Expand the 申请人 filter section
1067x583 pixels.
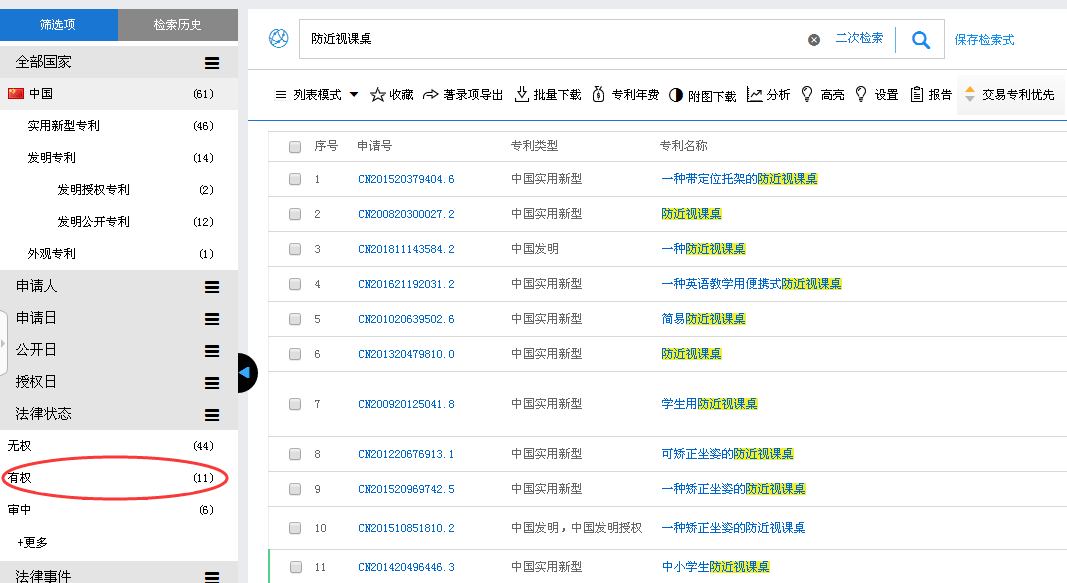point(212,287)
